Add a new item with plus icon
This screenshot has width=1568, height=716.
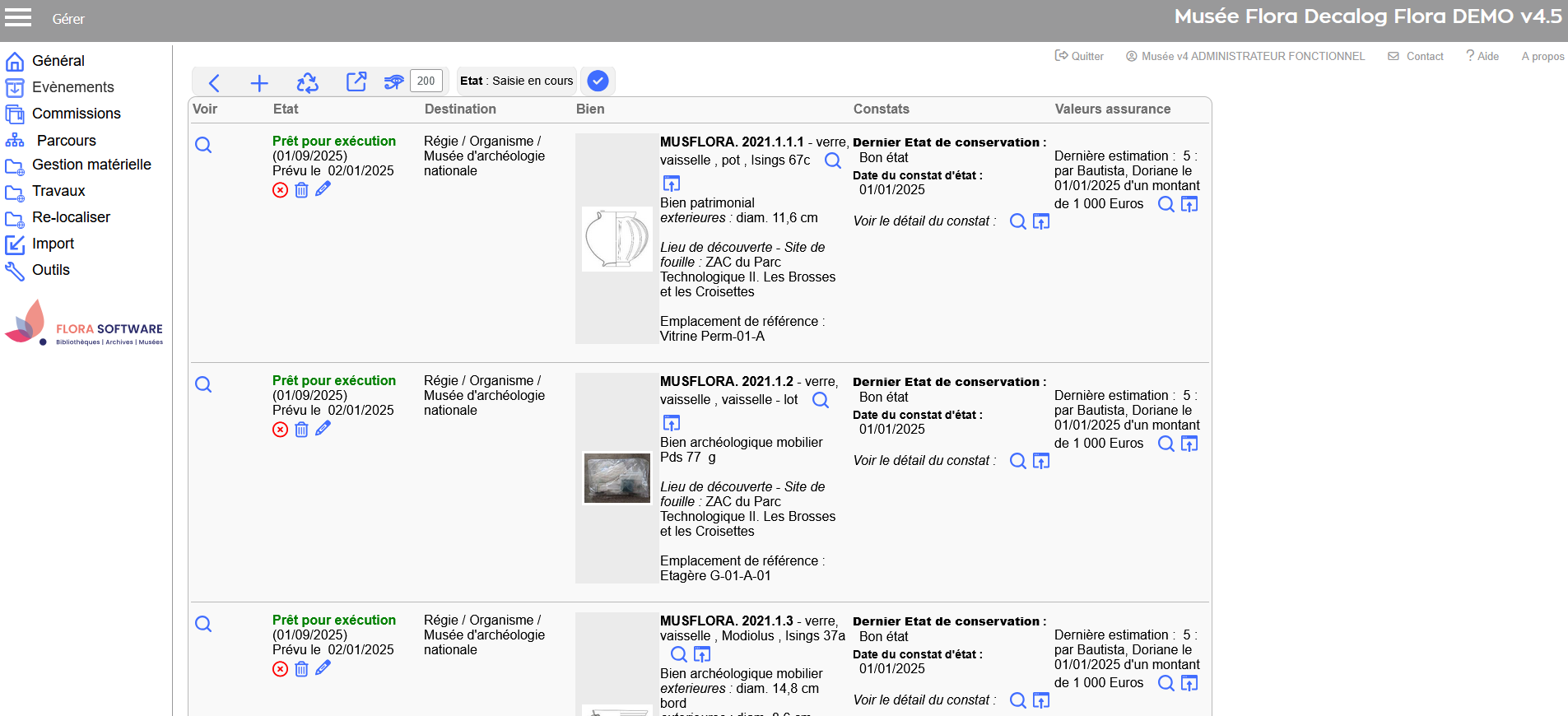click(x=259, y=82)
